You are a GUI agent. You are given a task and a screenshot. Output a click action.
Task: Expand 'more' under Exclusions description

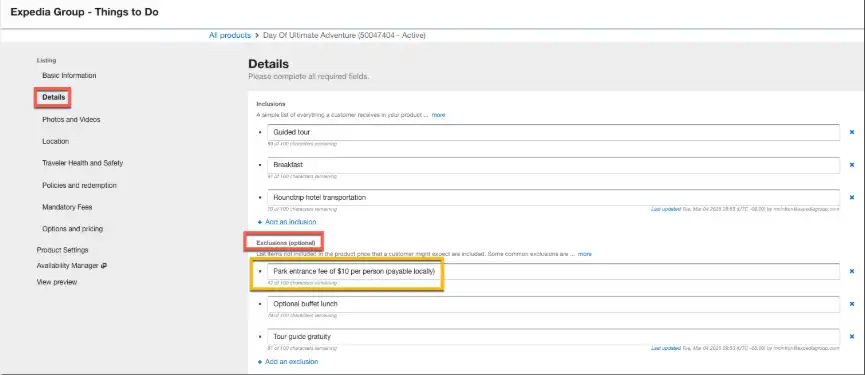585,254
